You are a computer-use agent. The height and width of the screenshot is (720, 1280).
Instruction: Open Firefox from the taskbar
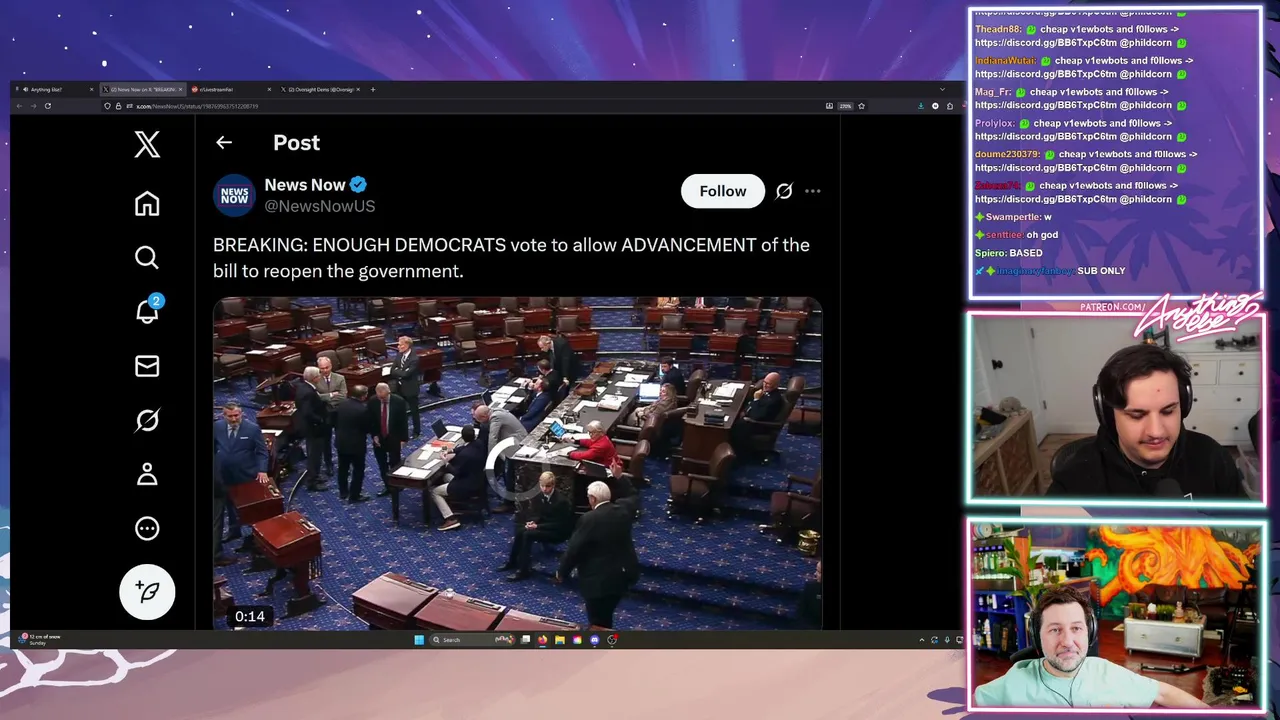pyautogui.click(x=543, y=640)
